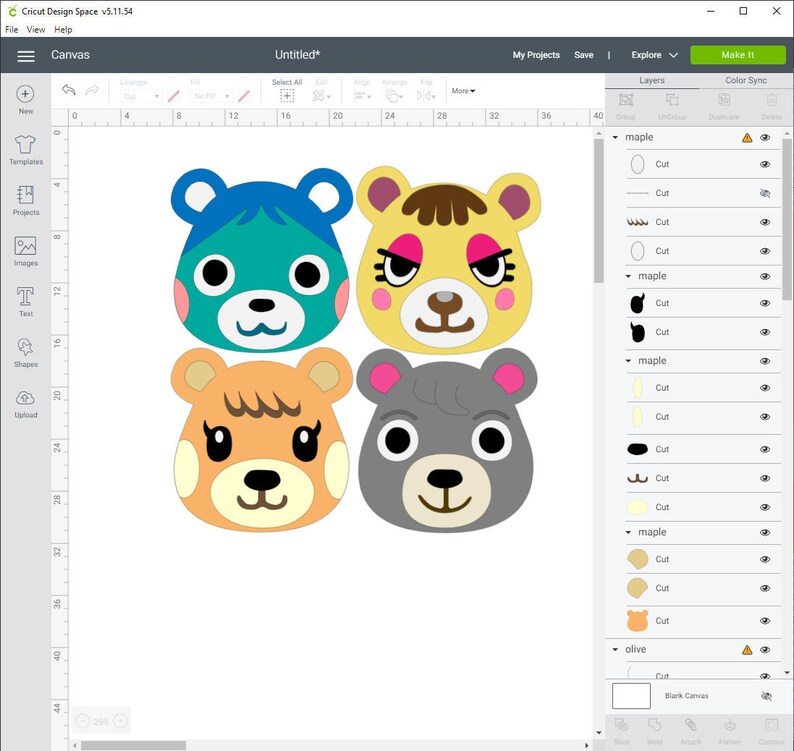Hide the olive group layer

pyautogui.click(x=765, y=650)
